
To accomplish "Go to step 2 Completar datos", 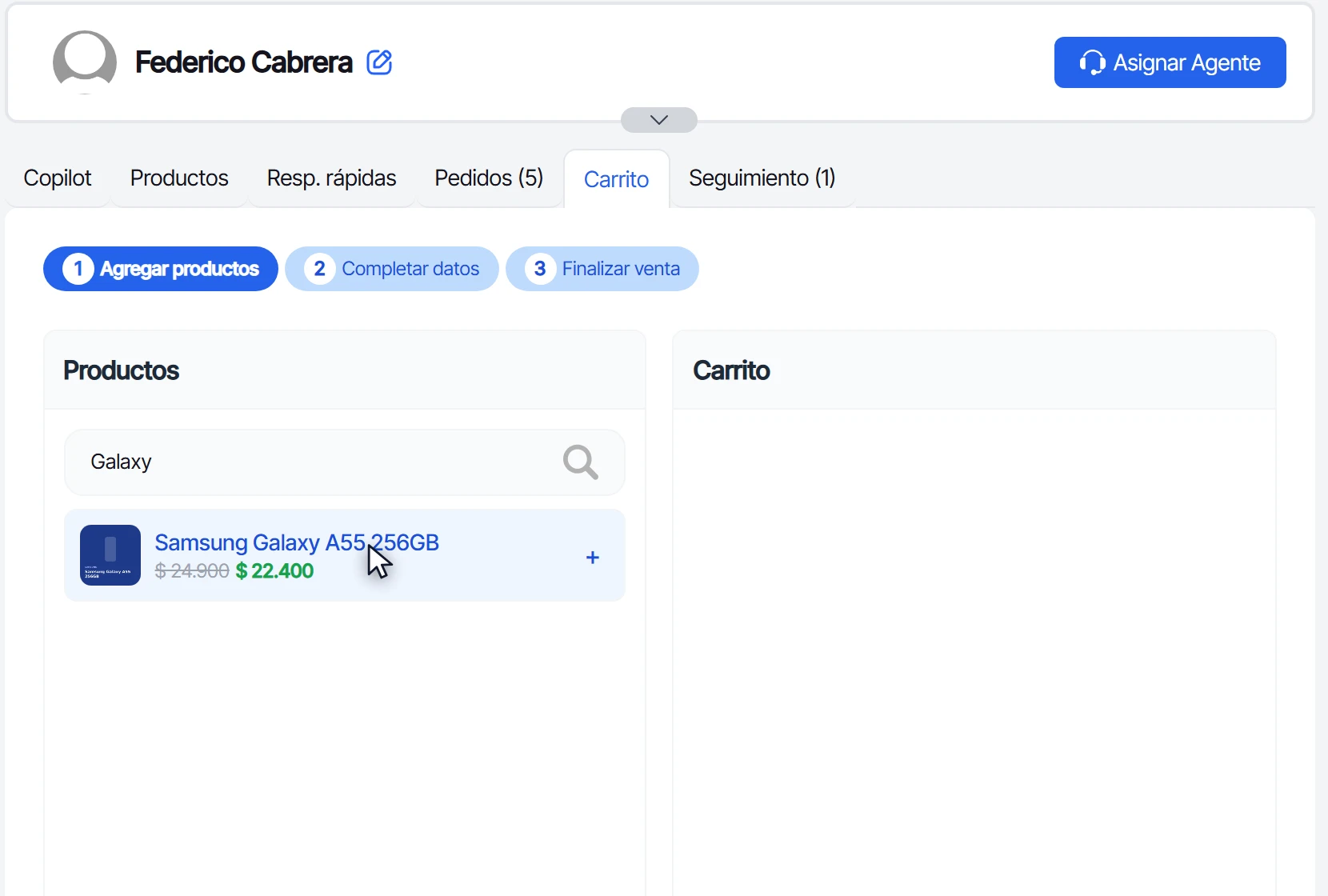I will [392, 269].
